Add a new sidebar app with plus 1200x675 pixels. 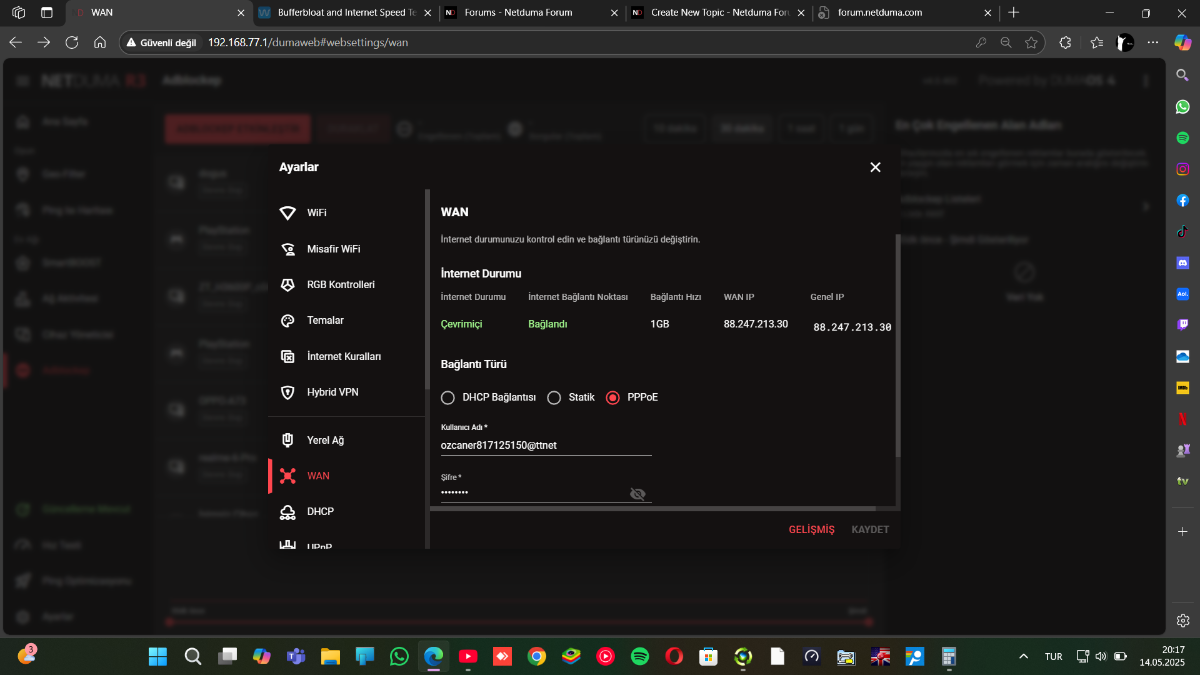pyautogui.click(x=1183, y=532)
